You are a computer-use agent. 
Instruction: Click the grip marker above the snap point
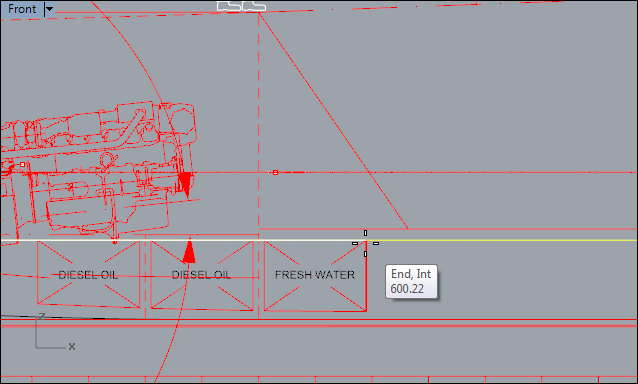[x=365, y=233]
